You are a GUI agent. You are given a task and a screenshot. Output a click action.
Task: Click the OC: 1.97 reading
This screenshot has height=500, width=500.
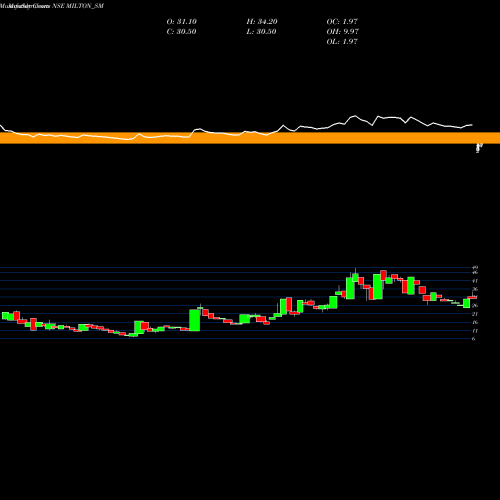(342, 22)
